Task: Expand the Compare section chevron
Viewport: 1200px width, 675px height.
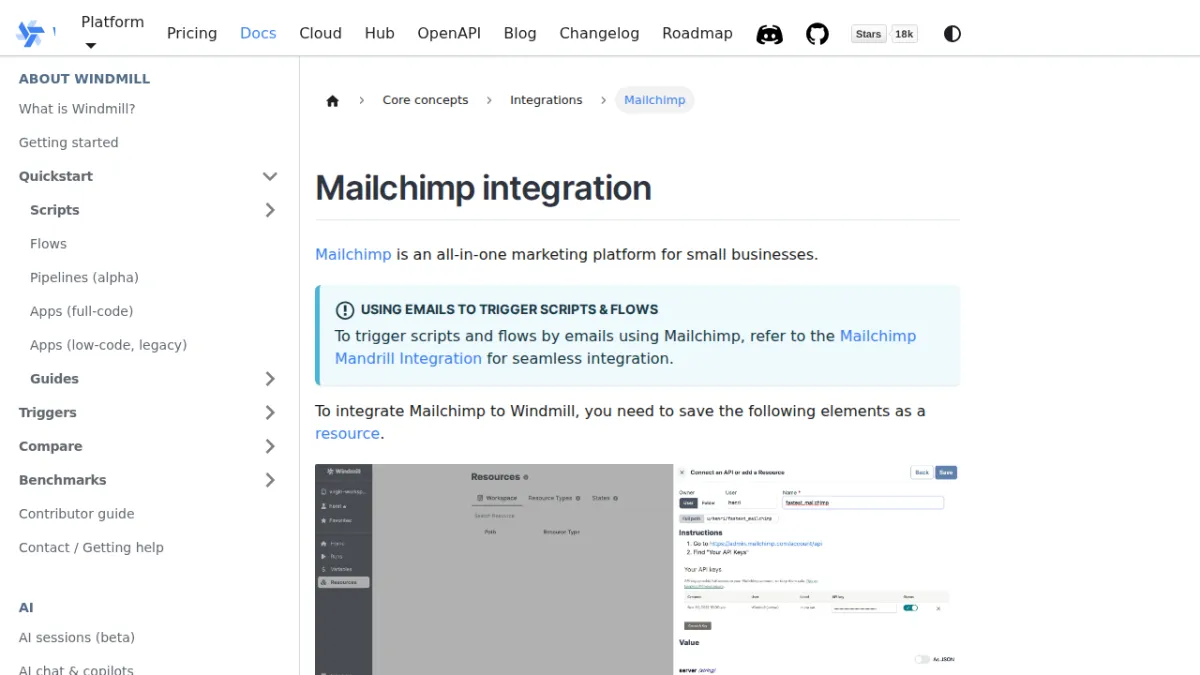Action: coord(270,446)
